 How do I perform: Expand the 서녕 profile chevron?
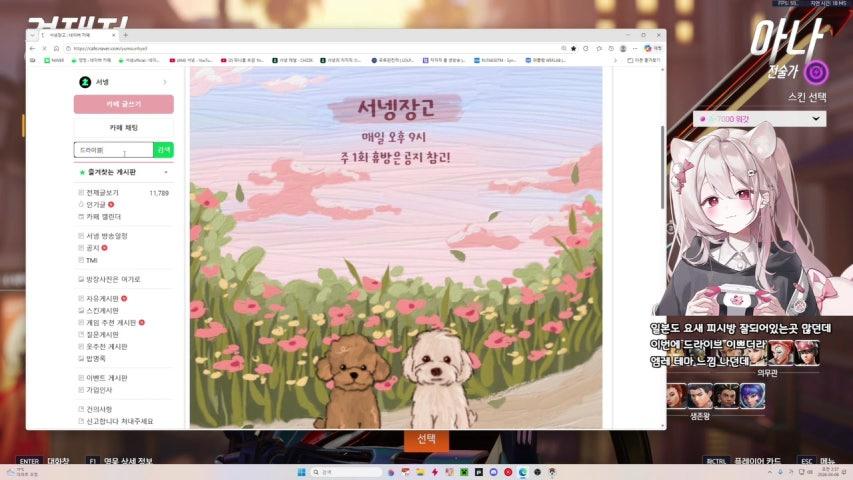[x=164, y=82]
